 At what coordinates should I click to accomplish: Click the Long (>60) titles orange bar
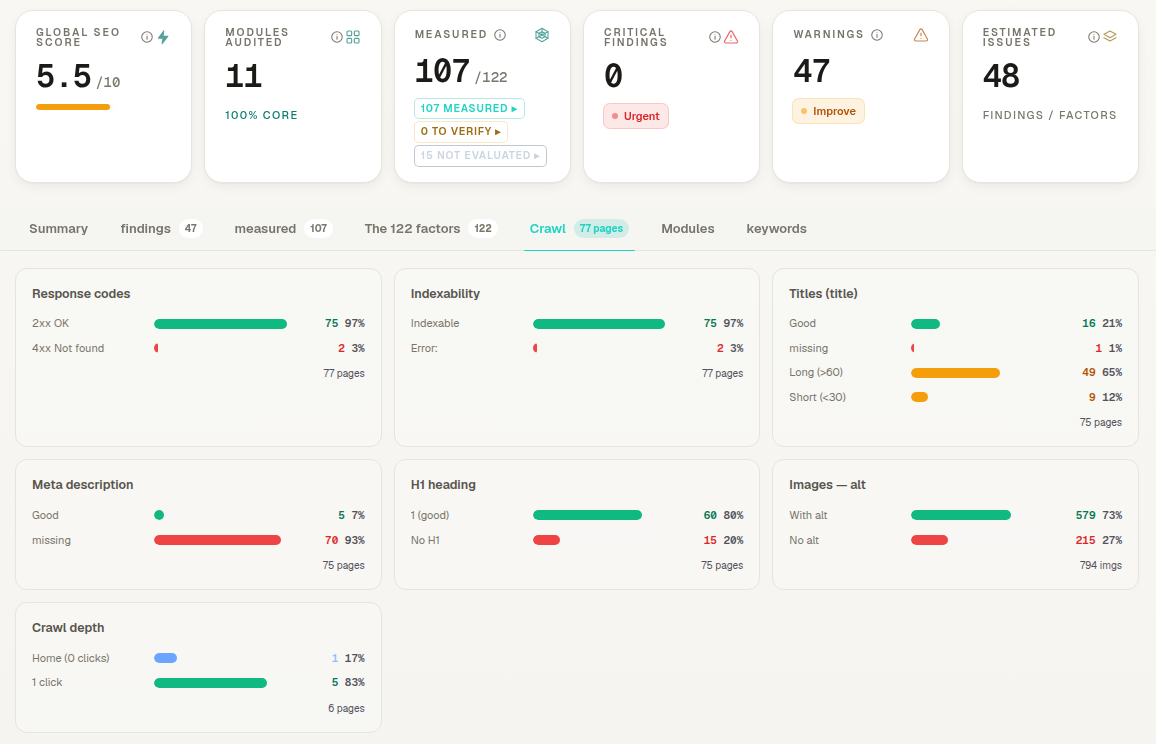pyautogui.click(x=955, y=373)
